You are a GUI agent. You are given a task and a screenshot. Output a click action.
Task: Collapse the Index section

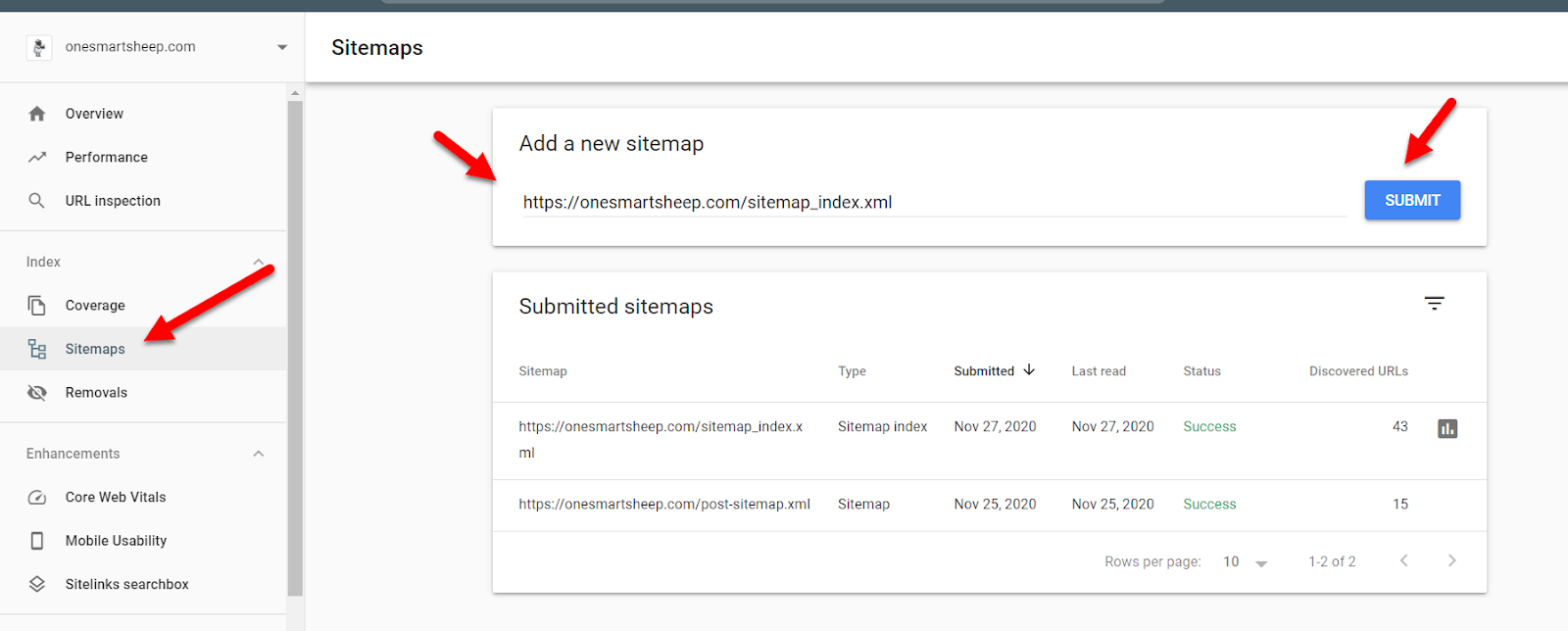pos(259,262)
